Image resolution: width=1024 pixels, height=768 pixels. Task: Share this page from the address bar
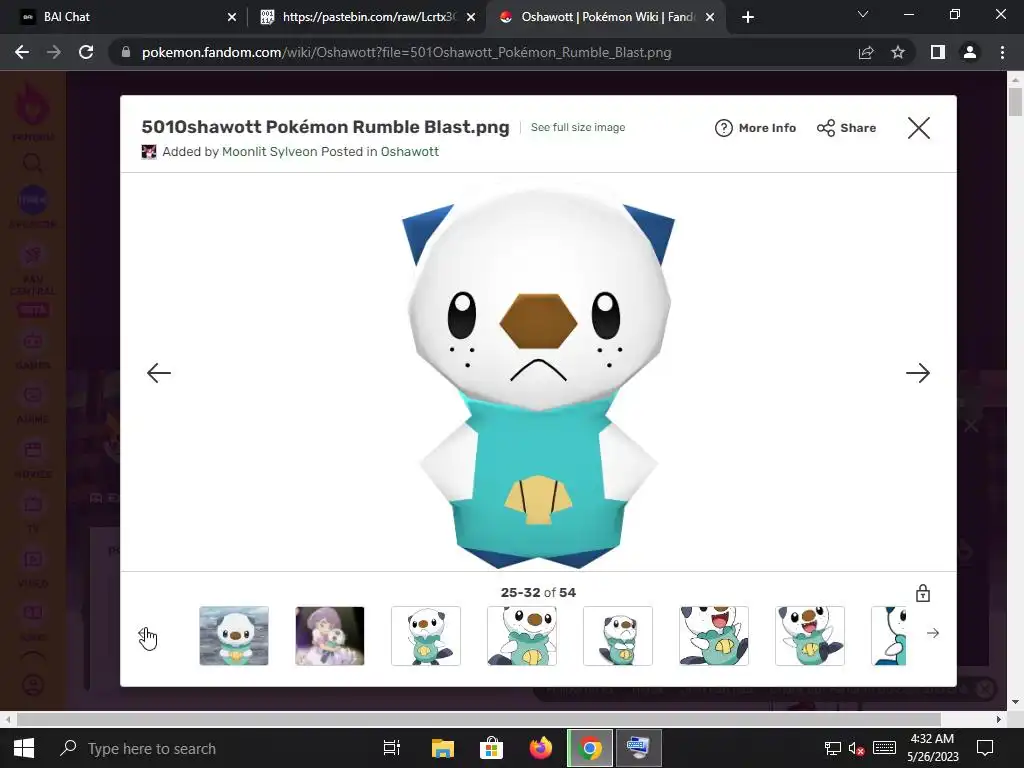point(866,52)
